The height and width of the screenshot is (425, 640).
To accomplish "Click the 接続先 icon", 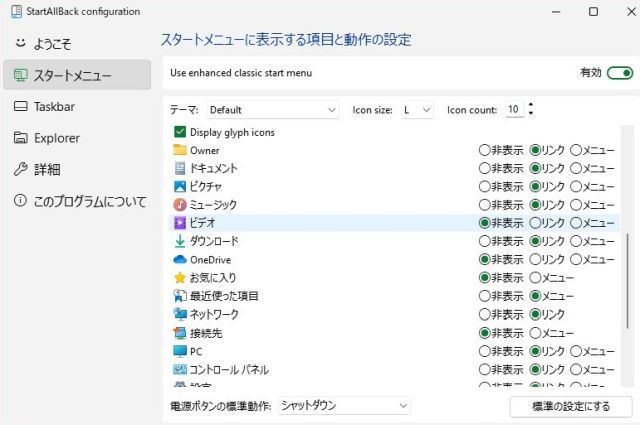I will click(x=180, y=333).
